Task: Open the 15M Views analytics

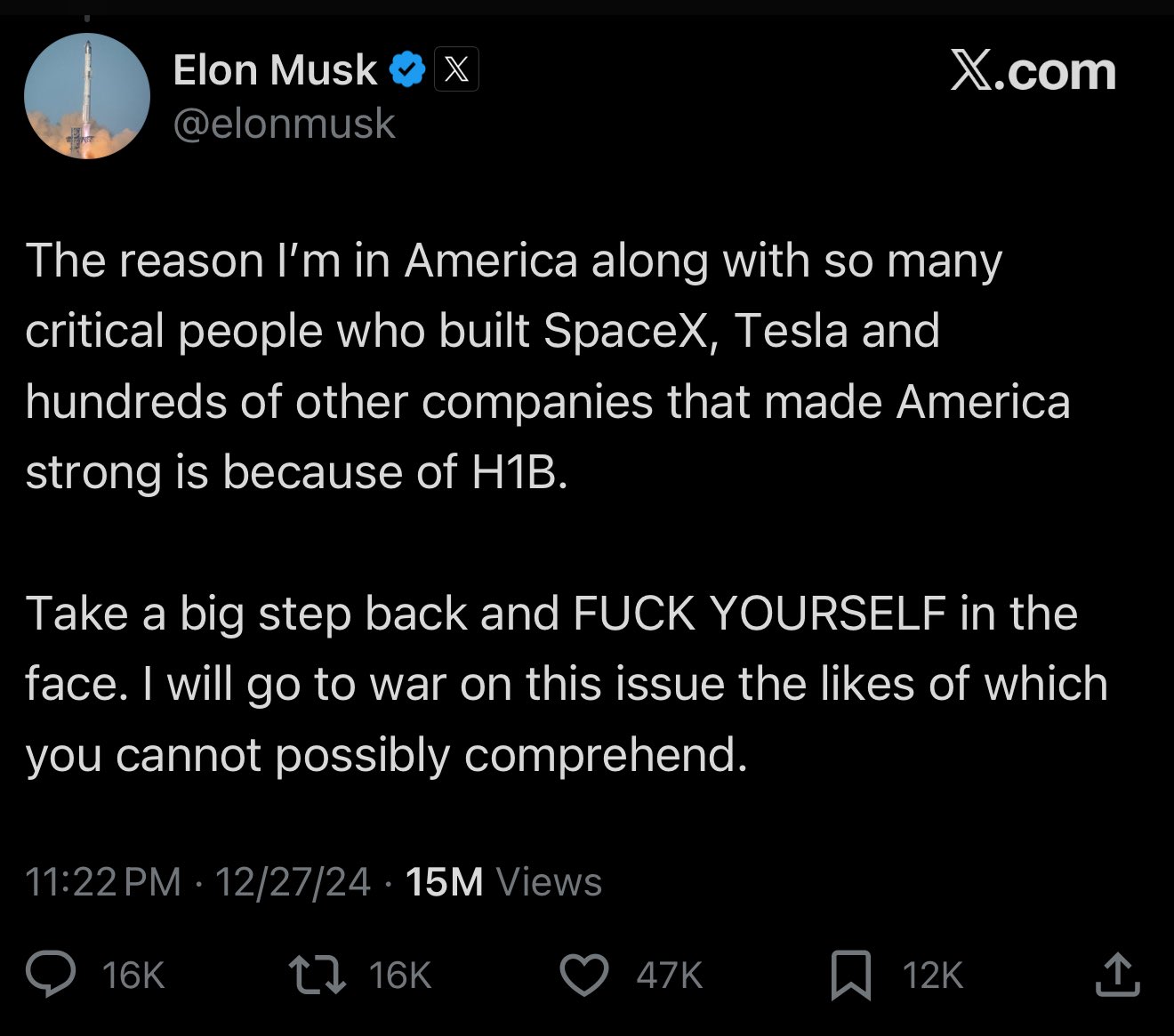Action: coord(503,882)
